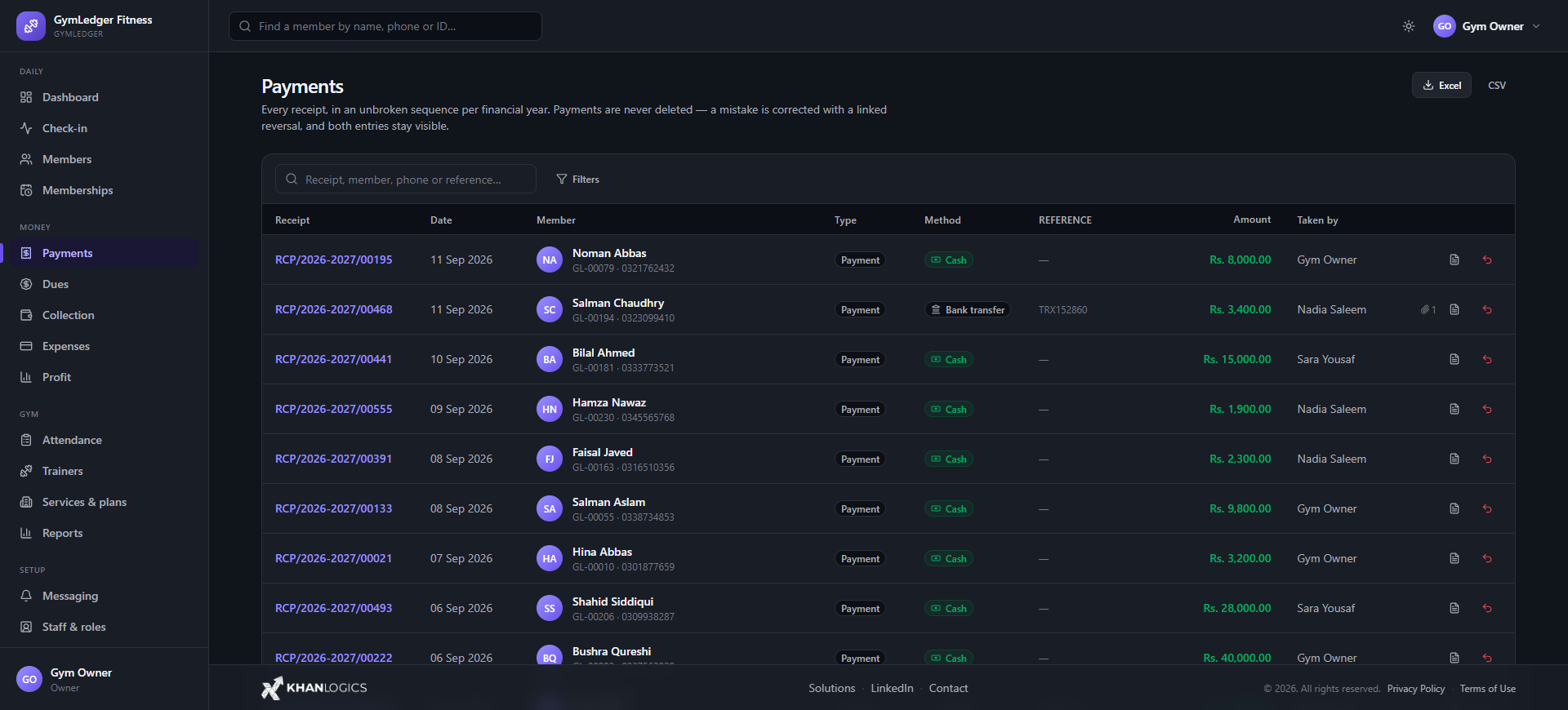Click Shahid Siddiqui member name
The width and height of the screenshot is (1568, 710).
pyautogui.click(x=612, y=601)
